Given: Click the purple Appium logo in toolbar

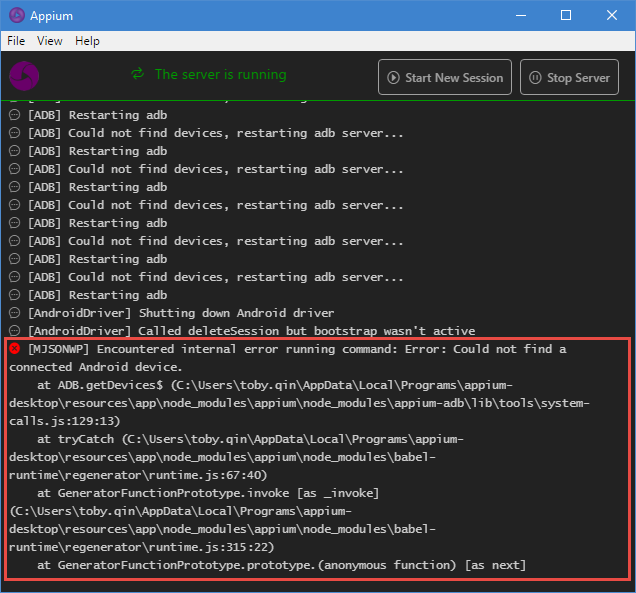Looking at the screenshot, I should click(x=24, y=76).
